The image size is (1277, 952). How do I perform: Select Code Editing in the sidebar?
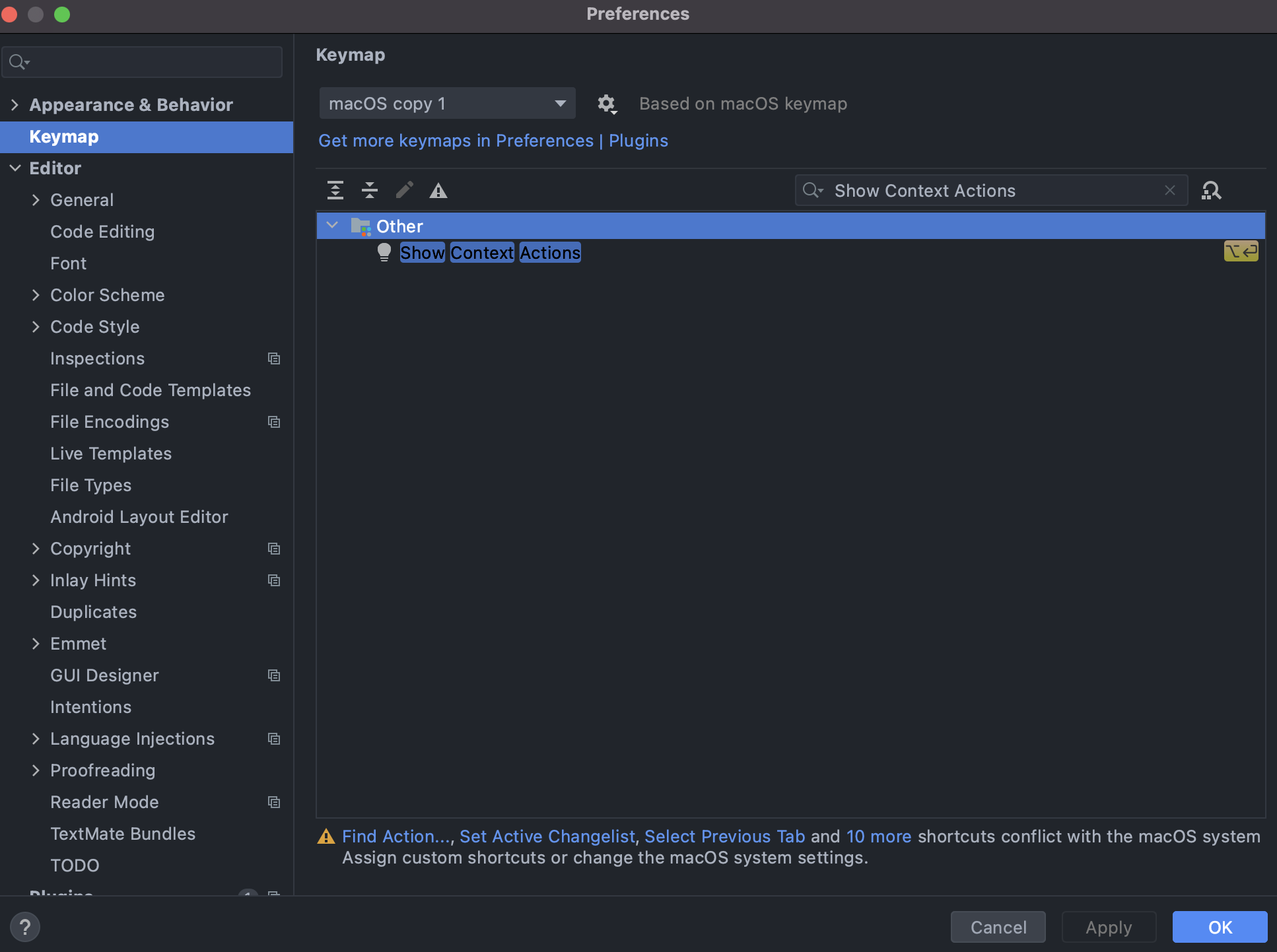(102, 232)
